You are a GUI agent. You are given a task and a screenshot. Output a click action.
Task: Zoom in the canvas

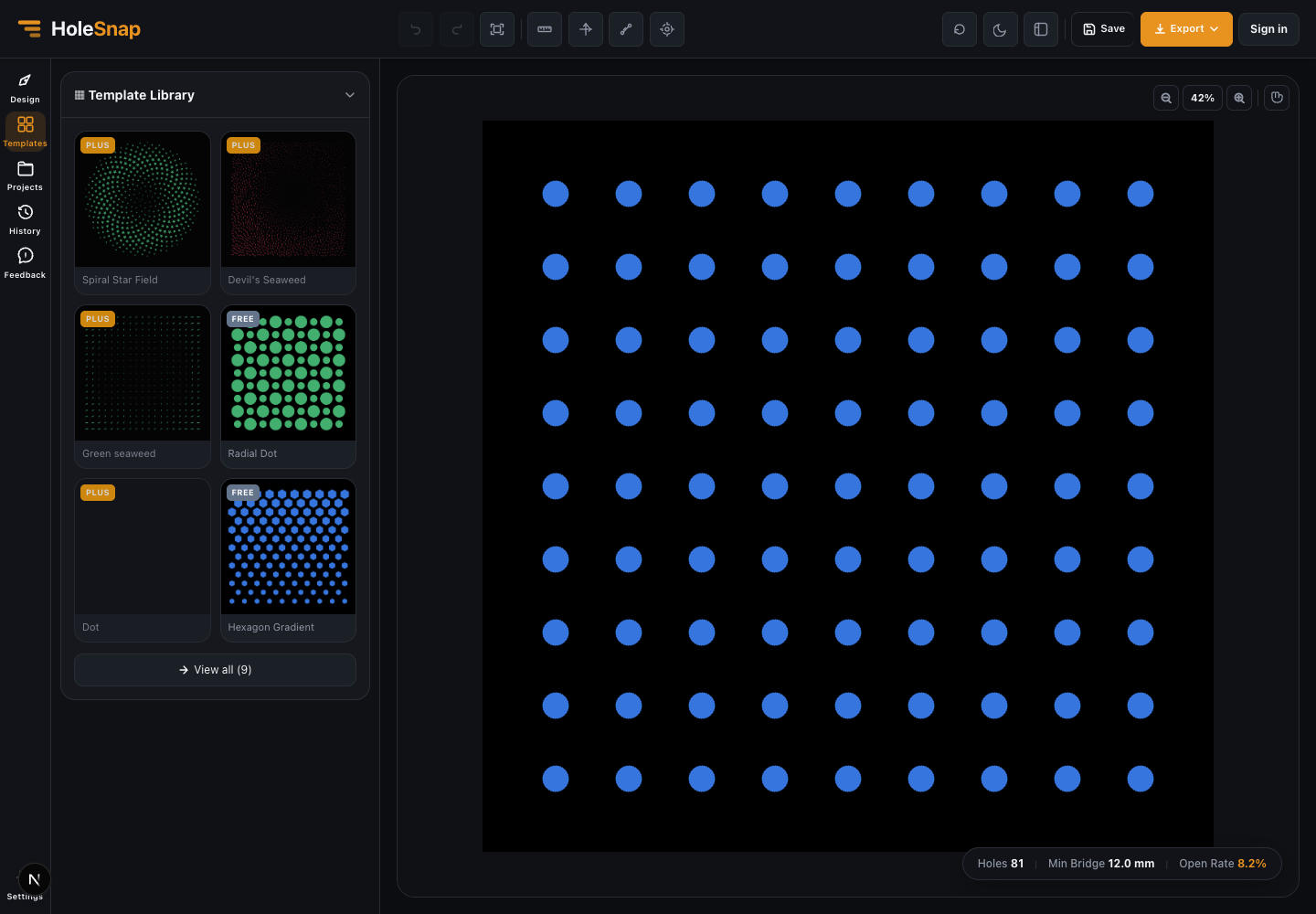(x=1239, y=98)
